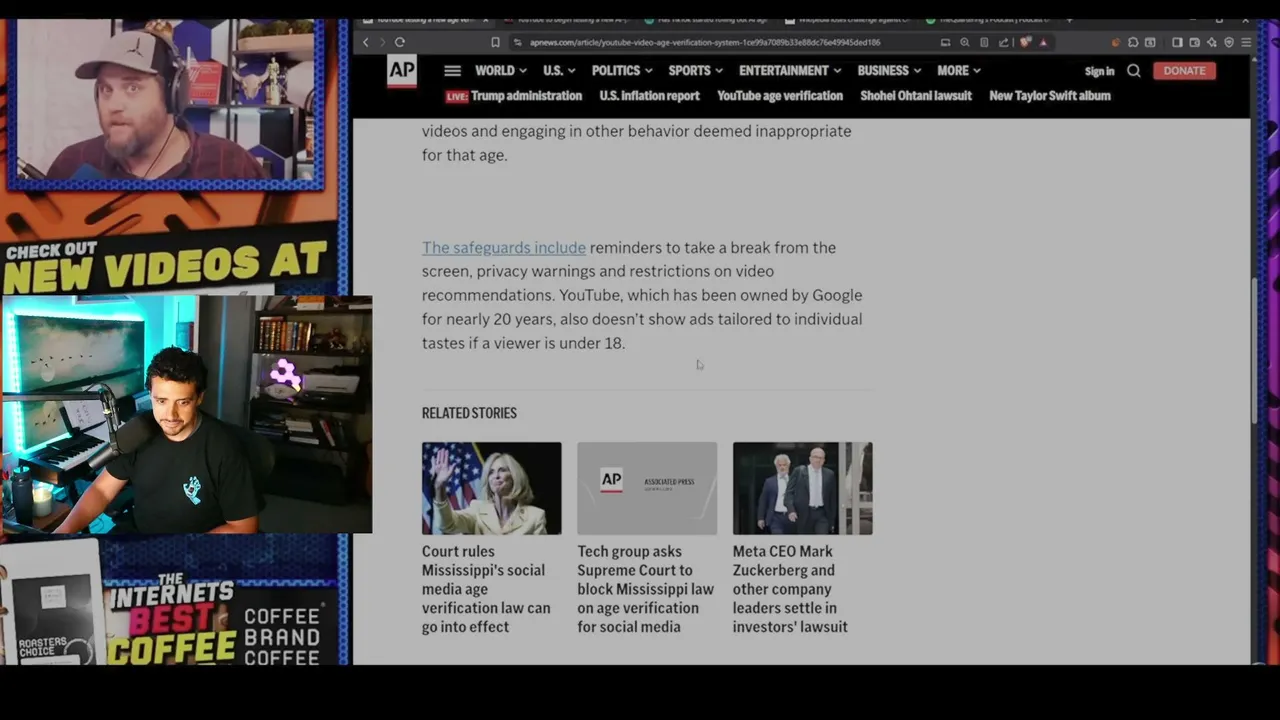Expand the WORLD dropdown
Image resolution: width=1280 pixels, height=720 pixels.
(x=501, y=71)
